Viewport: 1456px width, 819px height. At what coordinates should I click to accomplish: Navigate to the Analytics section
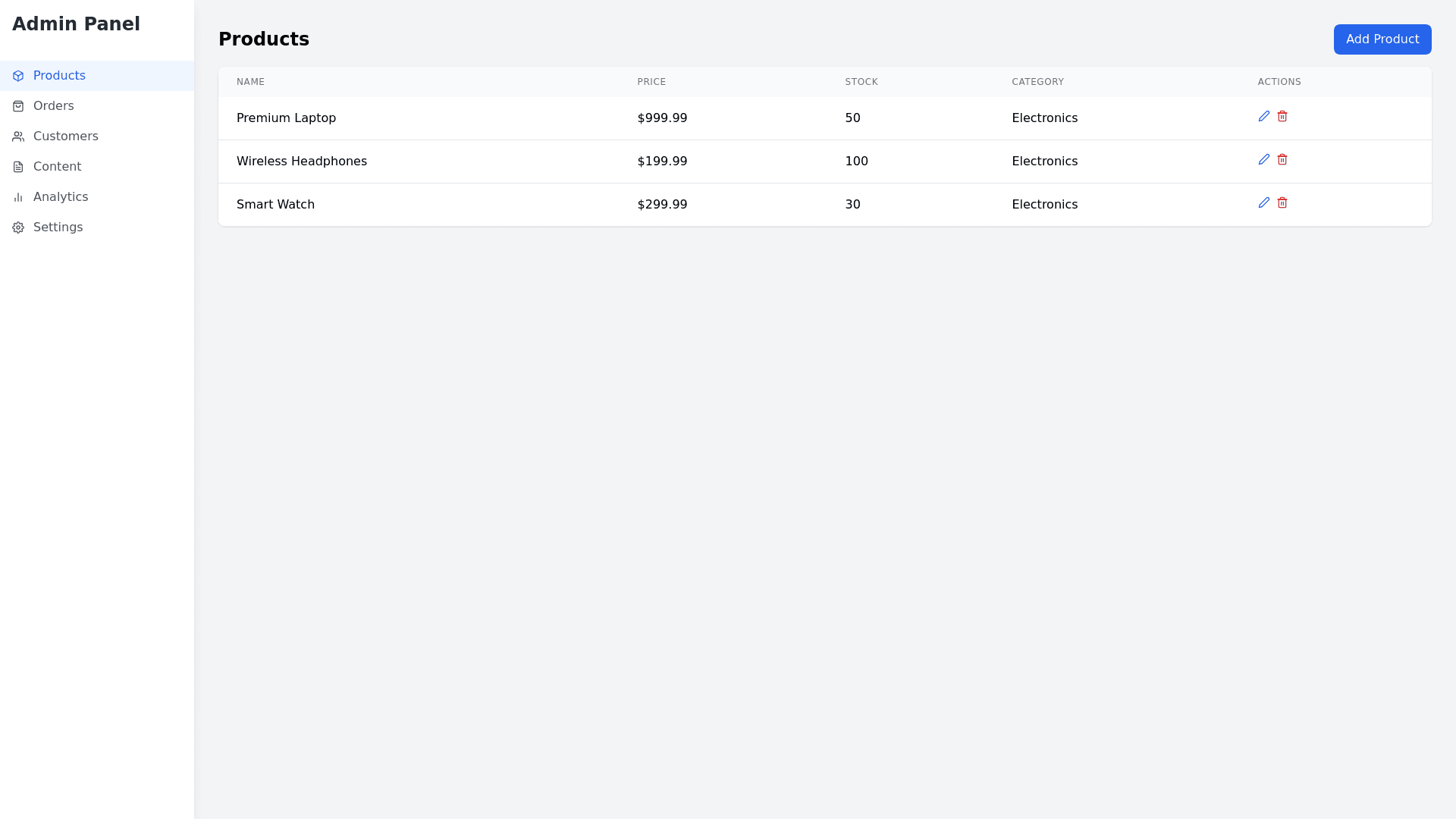[x=61, y=197]
